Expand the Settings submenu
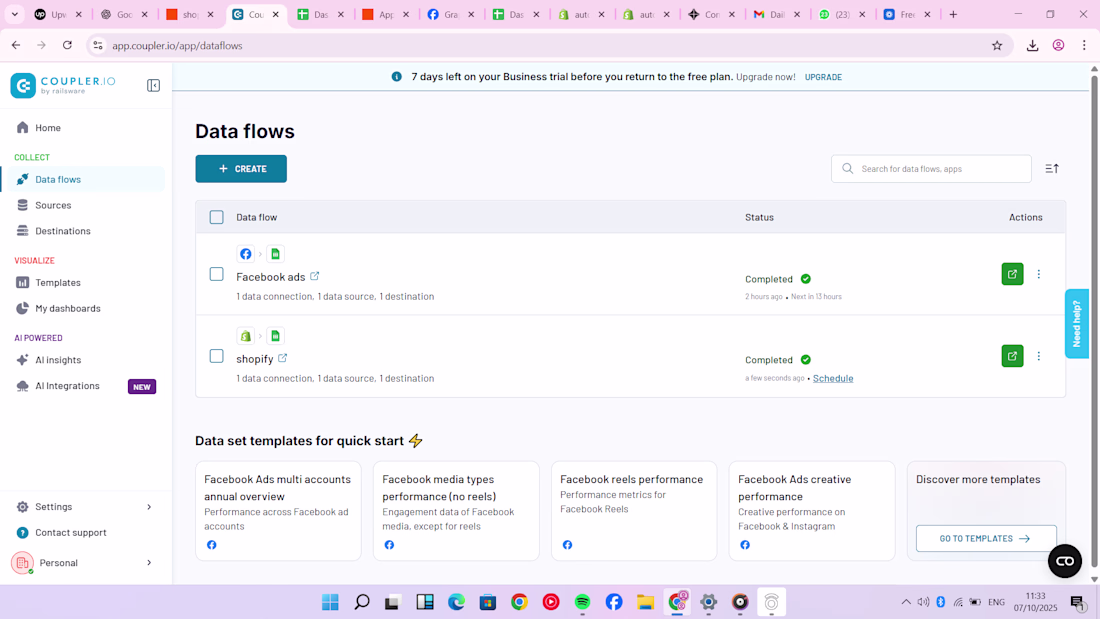This screenshot has height=619, width=1100. [x=149, y=507]
